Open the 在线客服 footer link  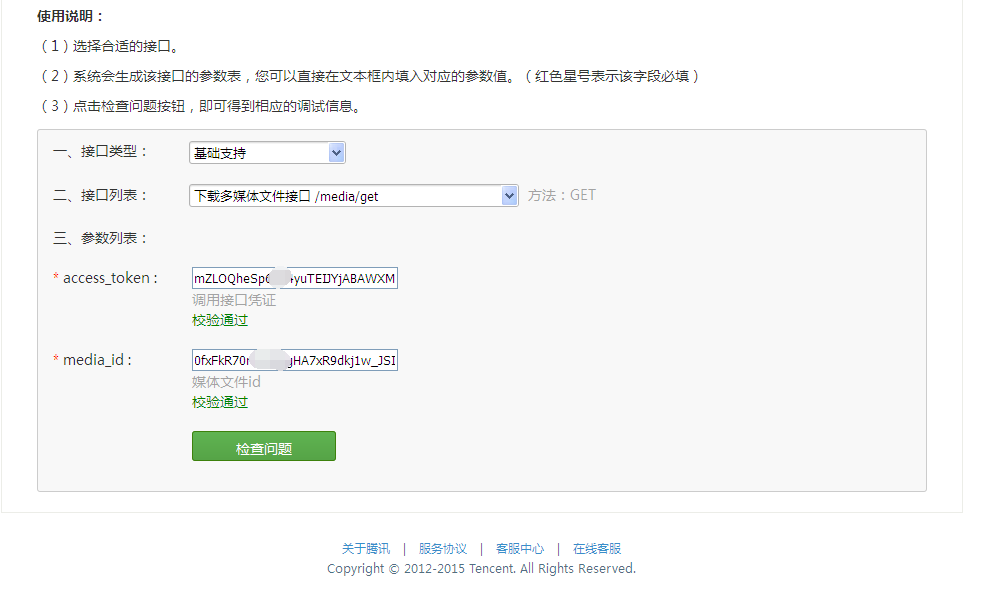(595, 548)
